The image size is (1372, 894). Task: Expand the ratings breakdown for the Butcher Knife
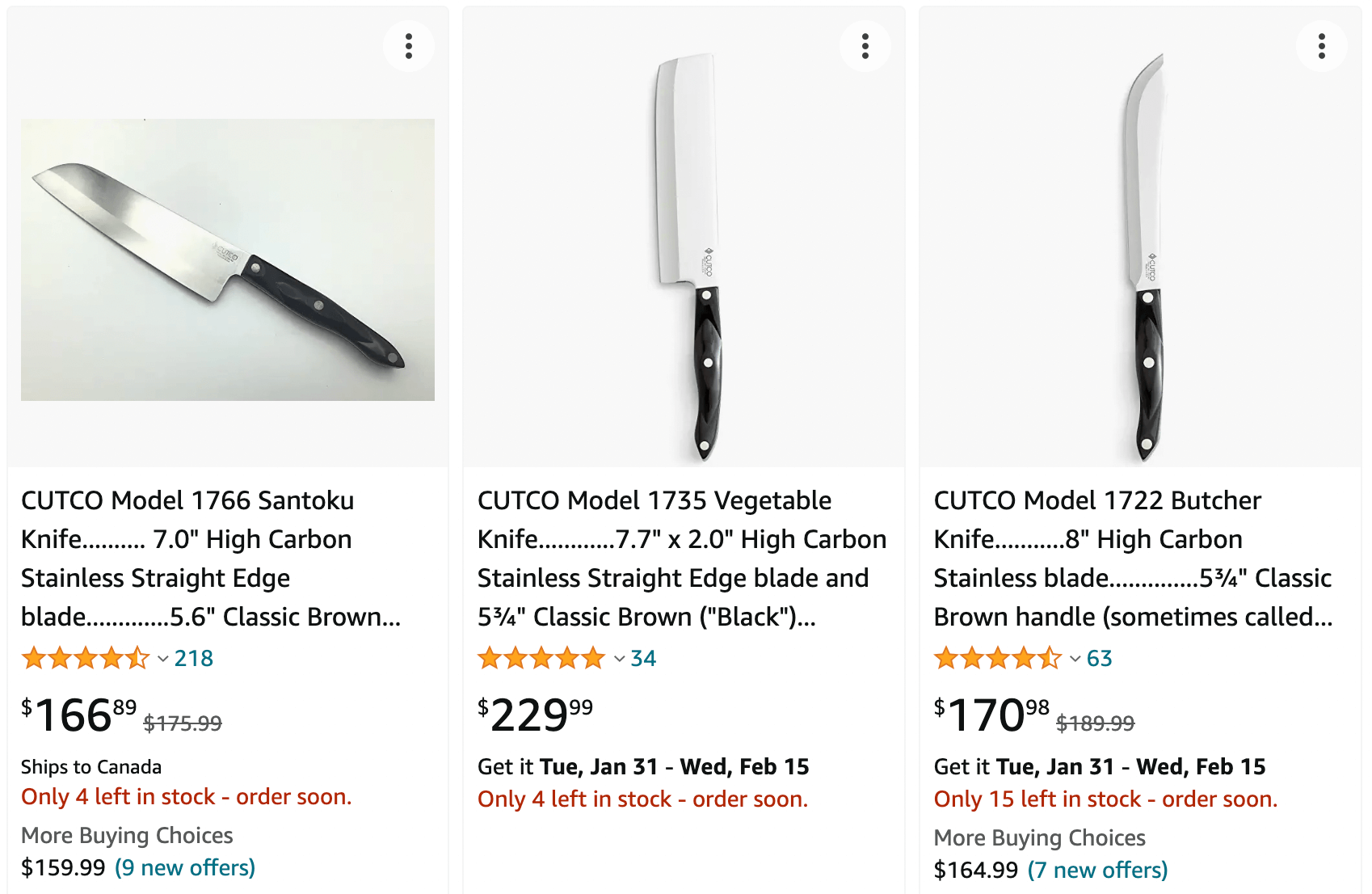click(x=1075, y=658)
